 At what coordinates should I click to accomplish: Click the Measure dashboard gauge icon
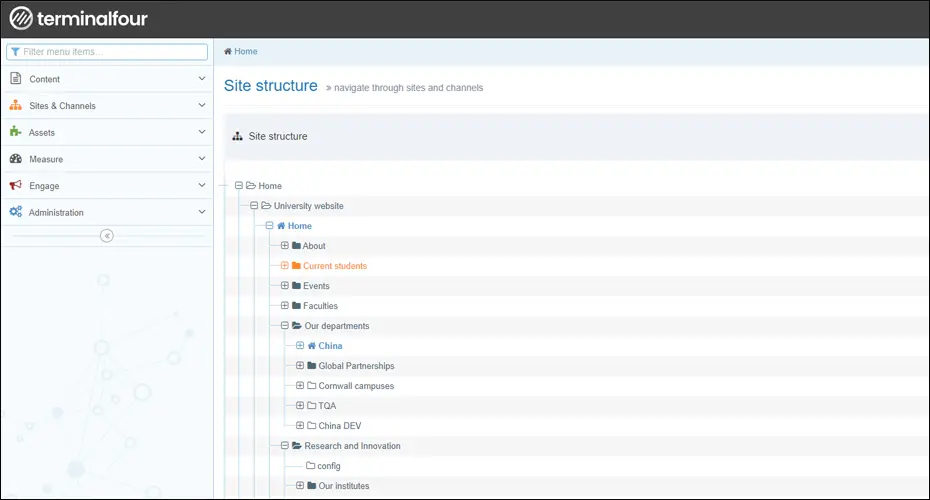point(16,159)
